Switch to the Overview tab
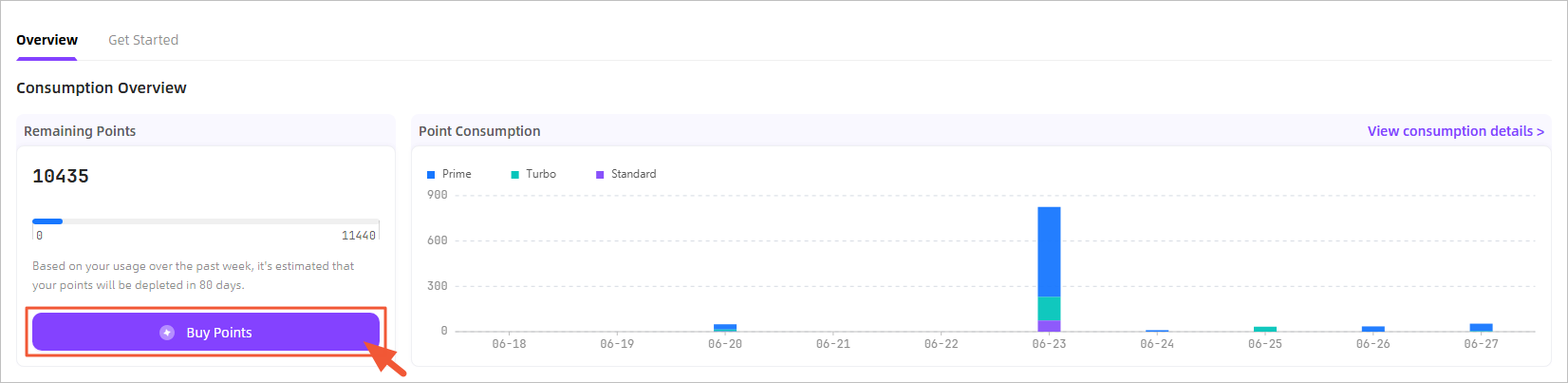The image size is (1568, 383). 47,40
